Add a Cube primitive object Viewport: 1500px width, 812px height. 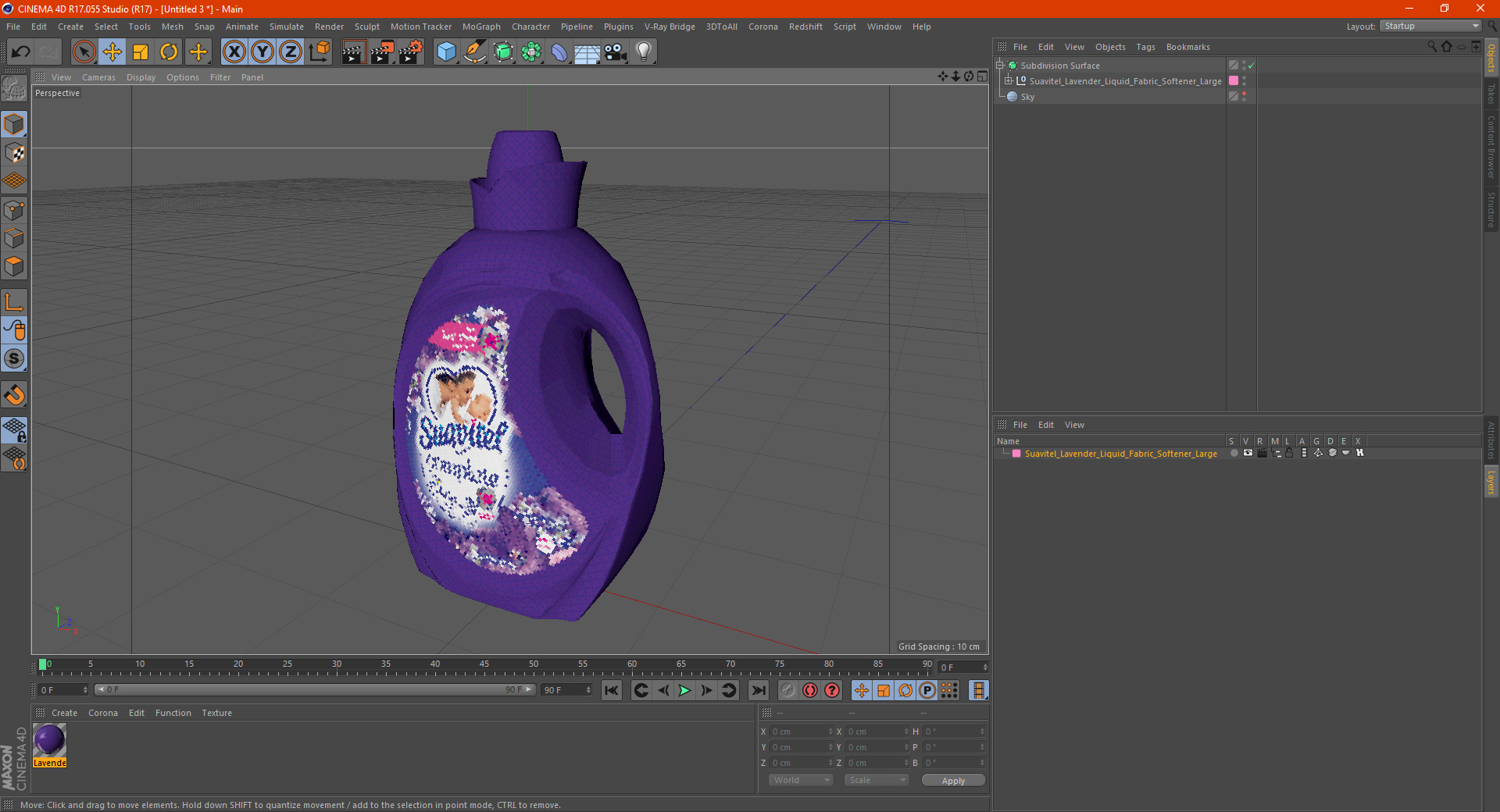[x=446, y=52]
